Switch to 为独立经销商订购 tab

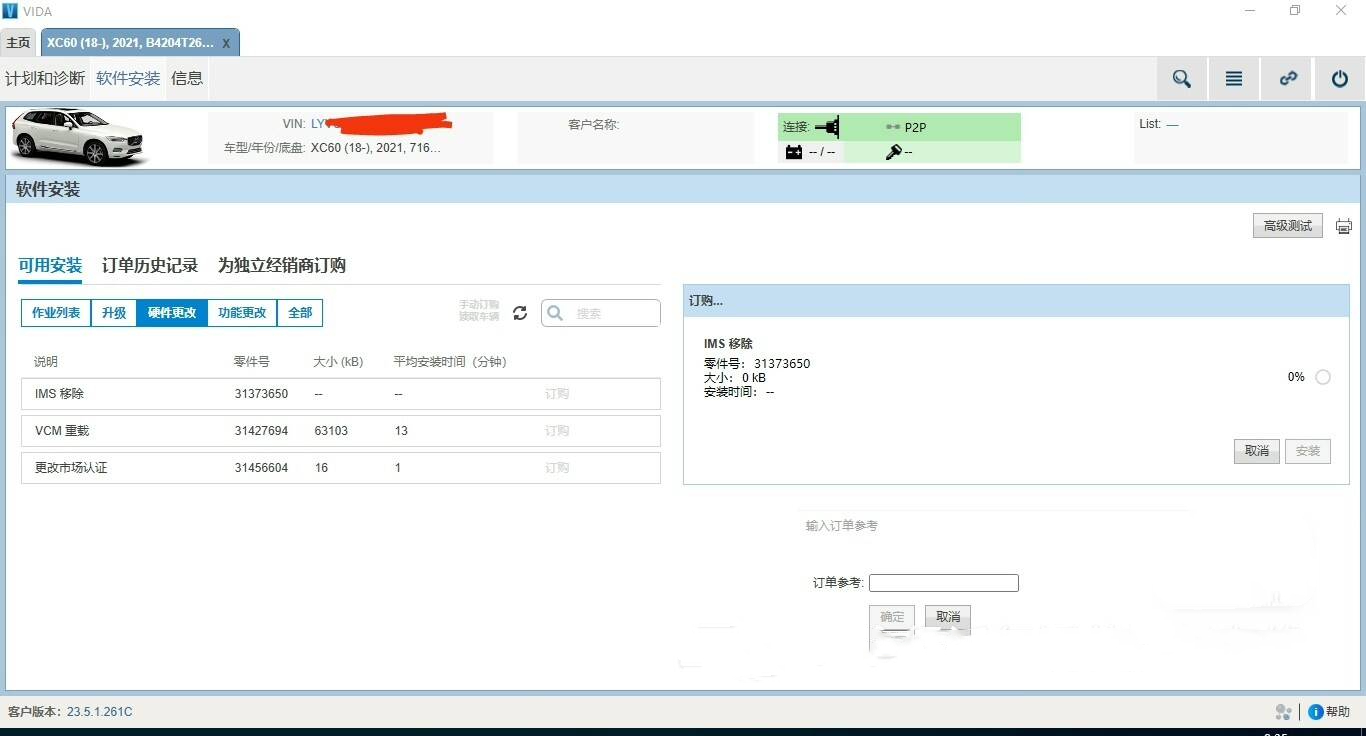pyautogui.click(x=282, y=265)
